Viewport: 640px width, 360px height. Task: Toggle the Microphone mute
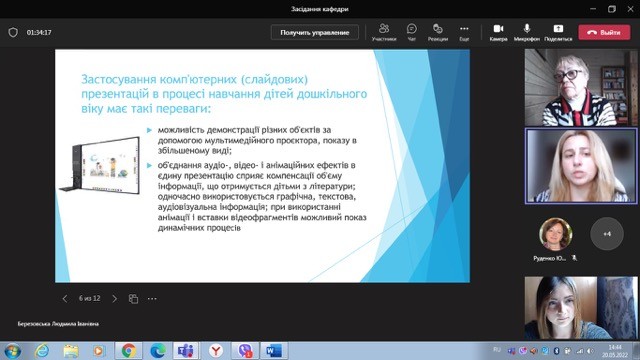[527, 32]
